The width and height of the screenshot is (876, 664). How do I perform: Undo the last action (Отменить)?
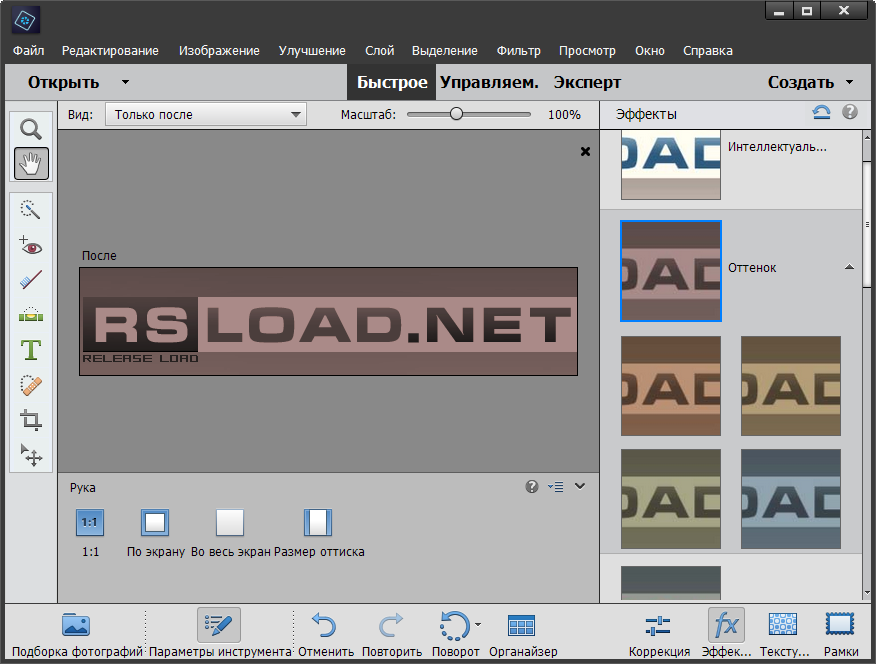pos(326,634)
